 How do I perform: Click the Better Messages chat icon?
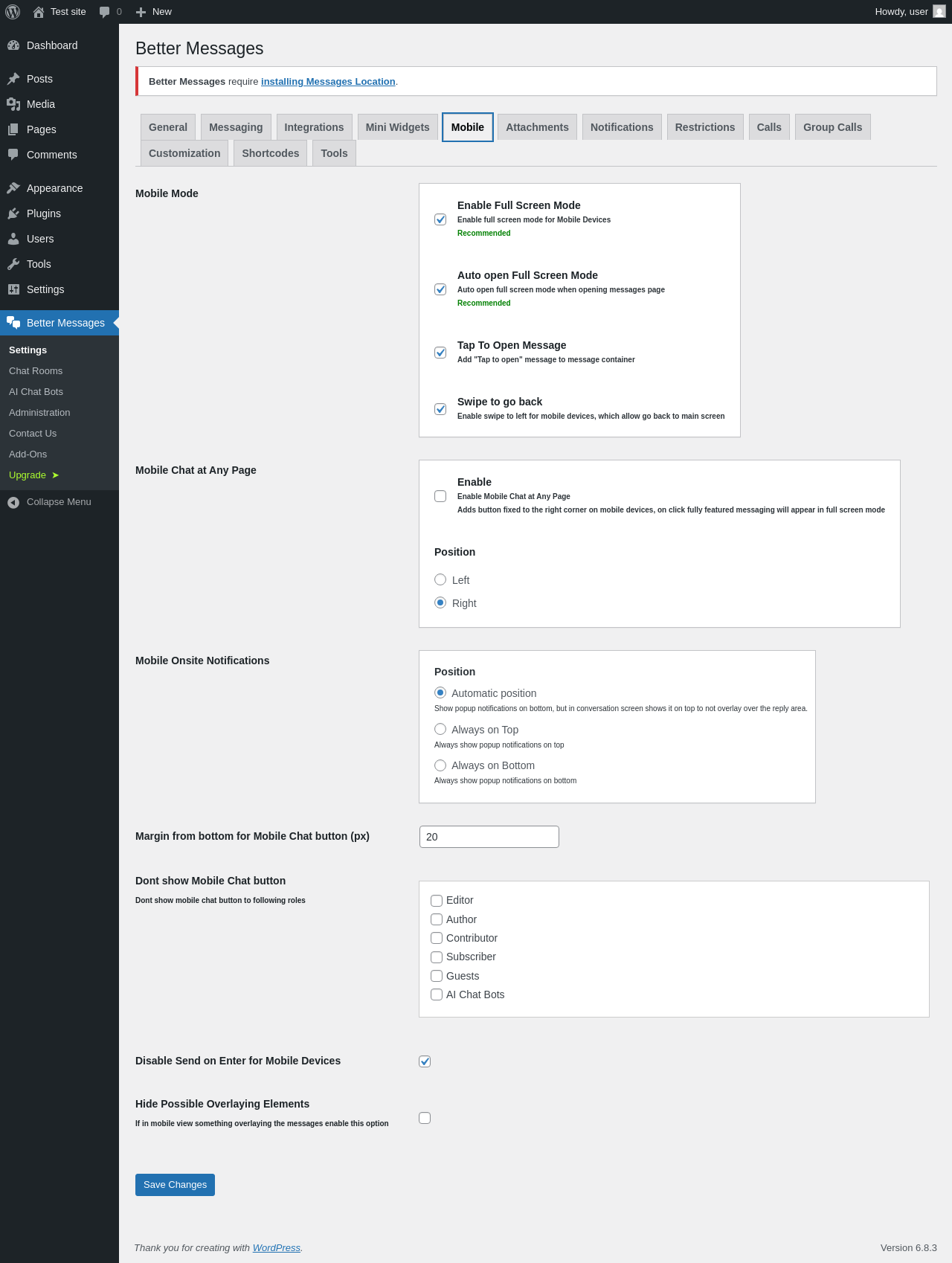13,323
